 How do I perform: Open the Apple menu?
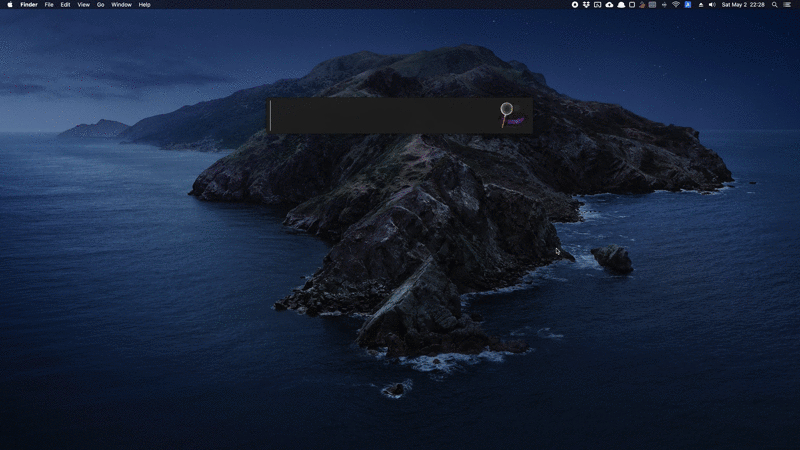tap(9, 5)
